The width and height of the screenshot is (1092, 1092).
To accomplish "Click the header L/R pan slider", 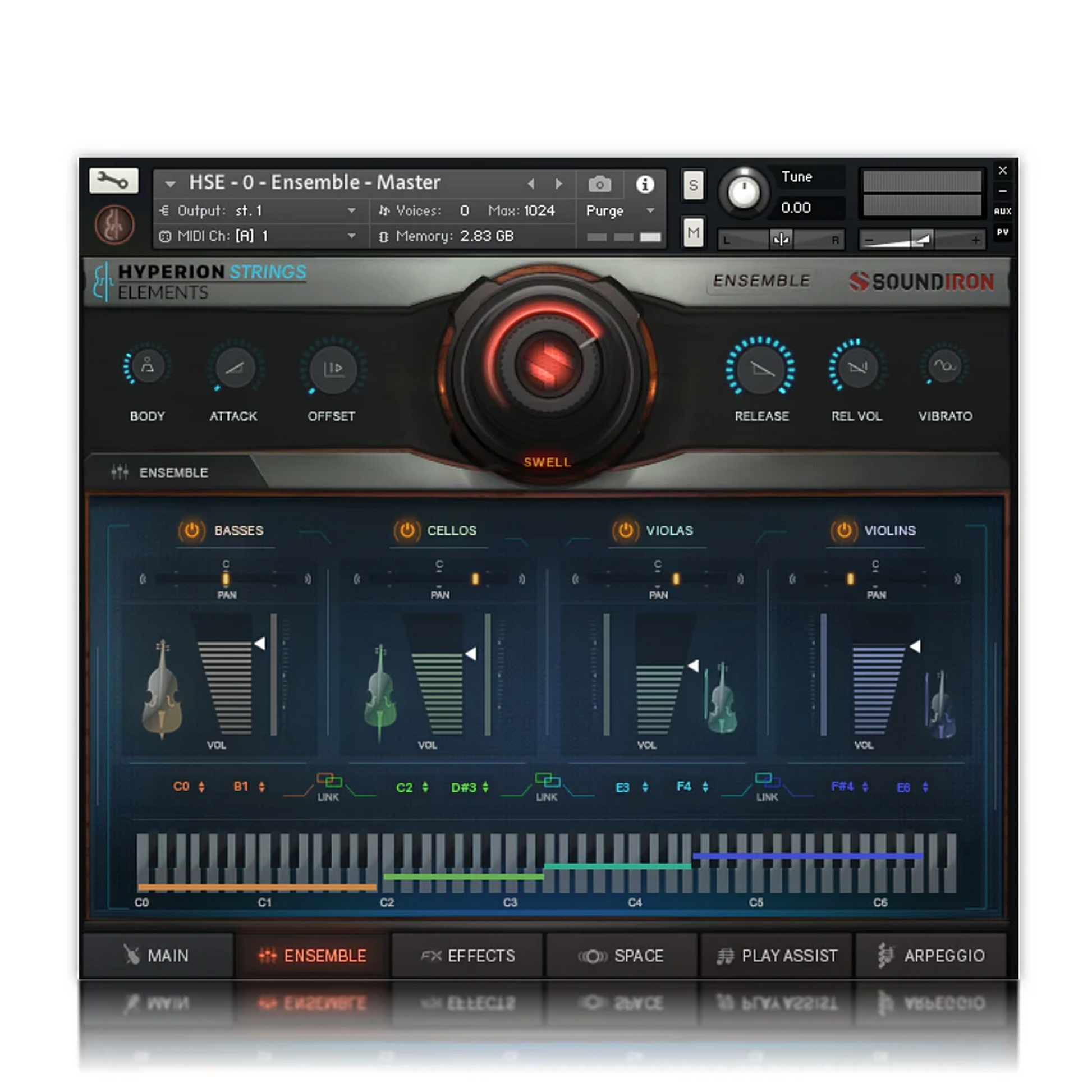I will [x=781, y=240].
